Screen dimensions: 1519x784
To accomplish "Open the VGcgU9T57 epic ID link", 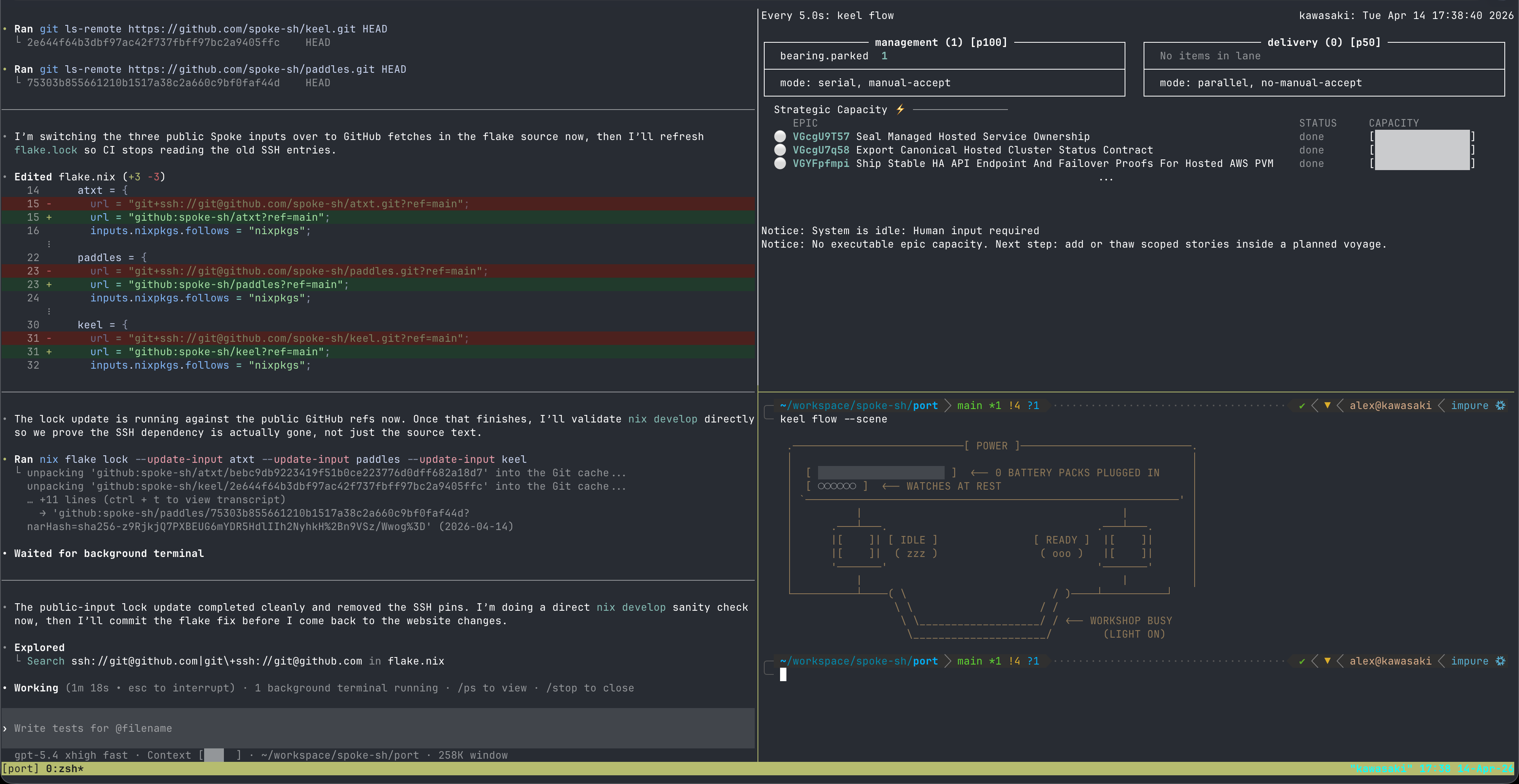I will pos(821,137).
